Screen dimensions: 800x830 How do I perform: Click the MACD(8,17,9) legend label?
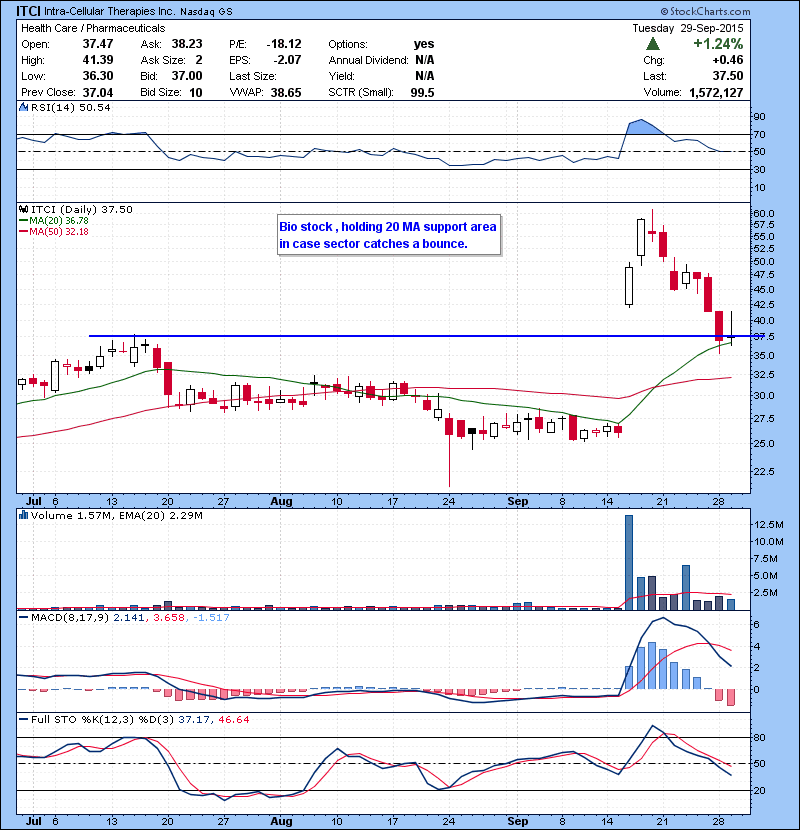pyautogui.click(x=70, y=618)
